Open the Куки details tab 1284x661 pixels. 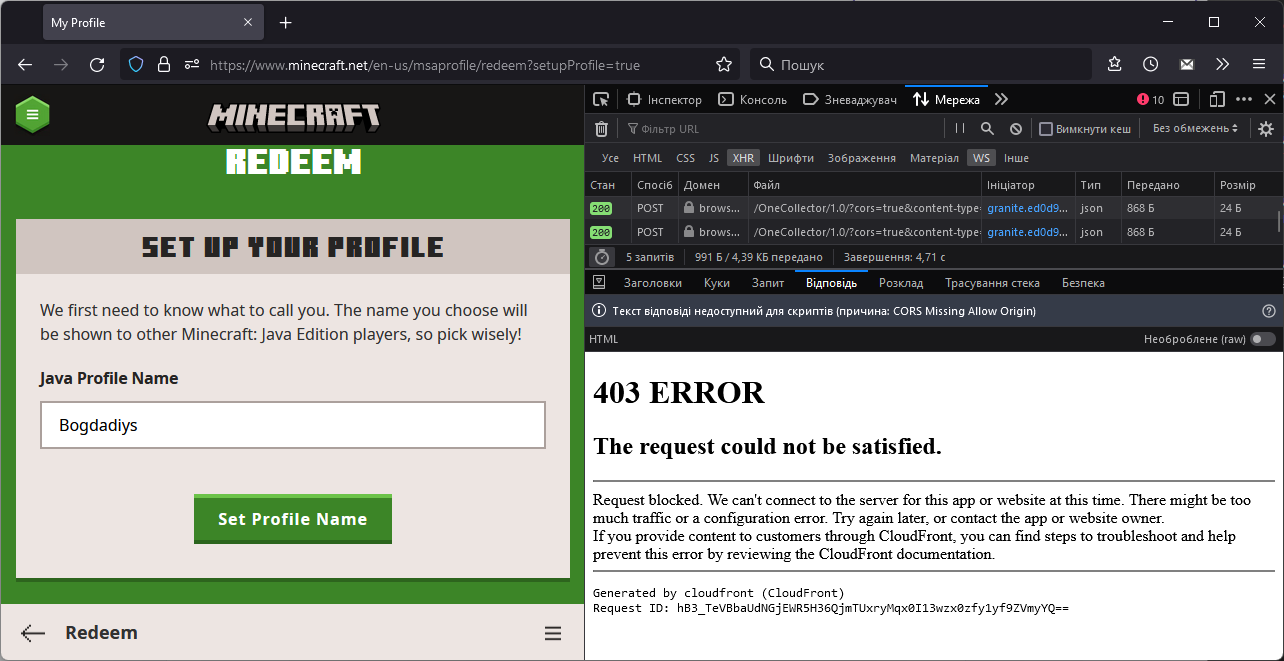[x=717, y=283]
